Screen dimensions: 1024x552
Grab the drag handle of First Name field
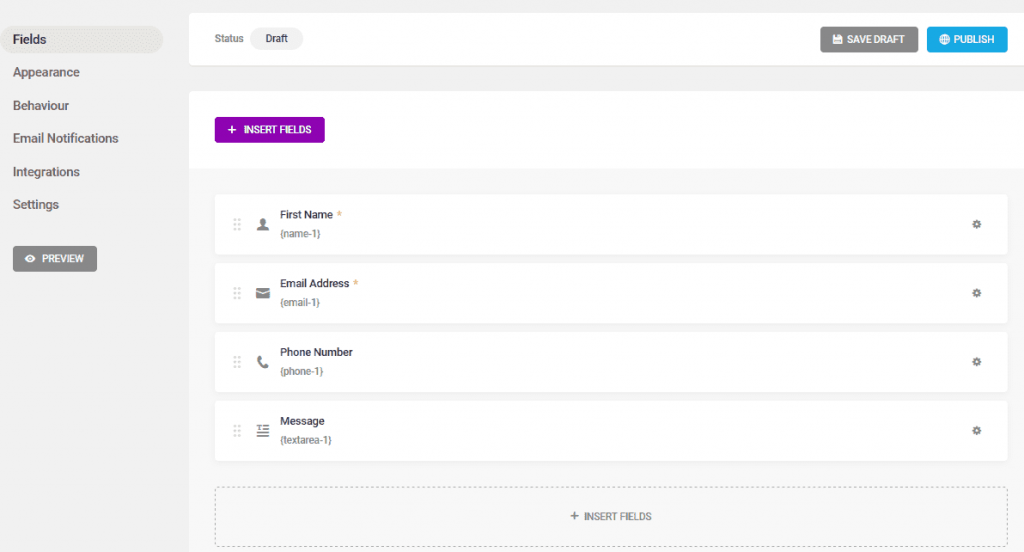(237, 224)
